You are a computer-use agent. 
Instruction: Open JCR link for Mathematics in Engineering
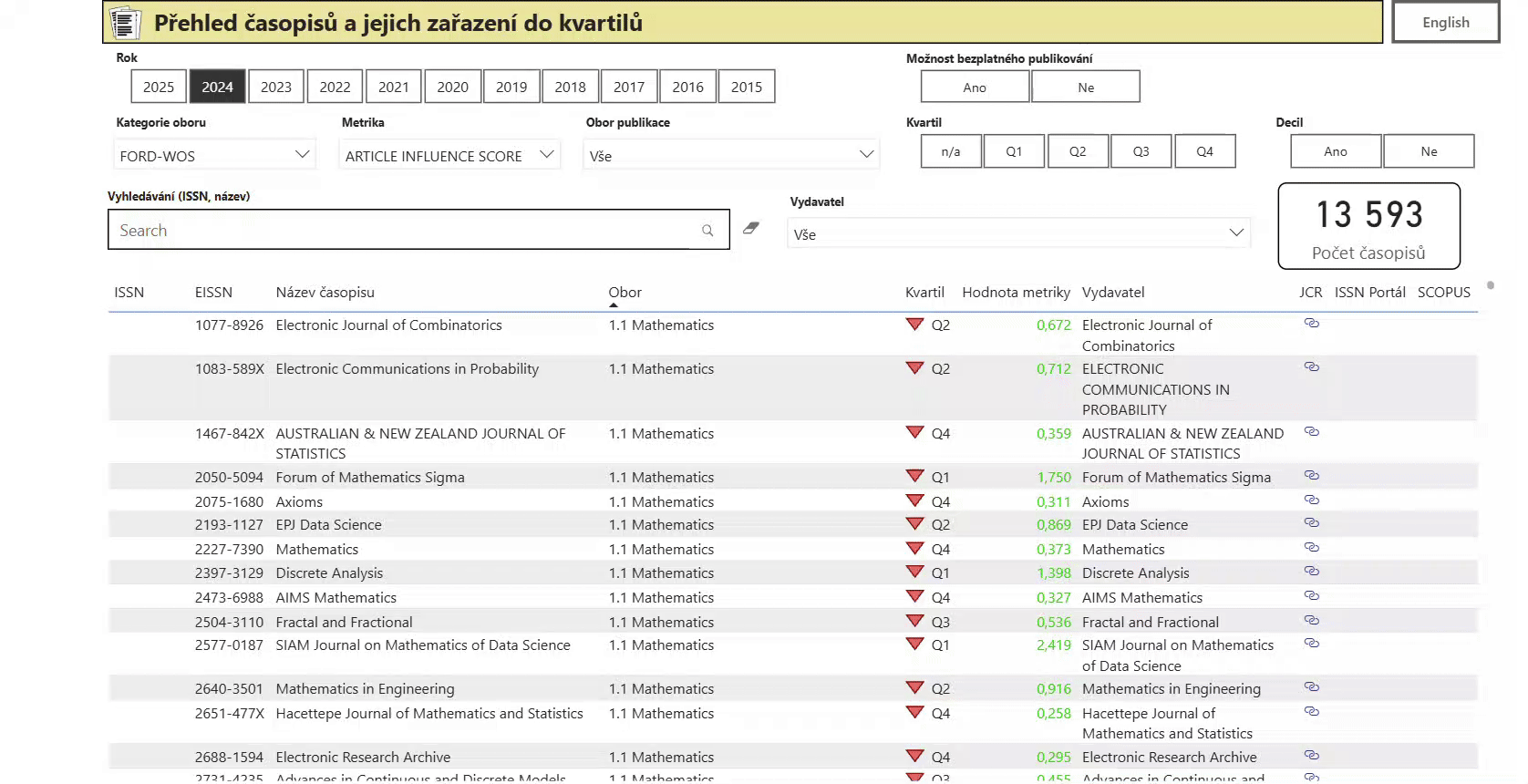click(1311, 687)
